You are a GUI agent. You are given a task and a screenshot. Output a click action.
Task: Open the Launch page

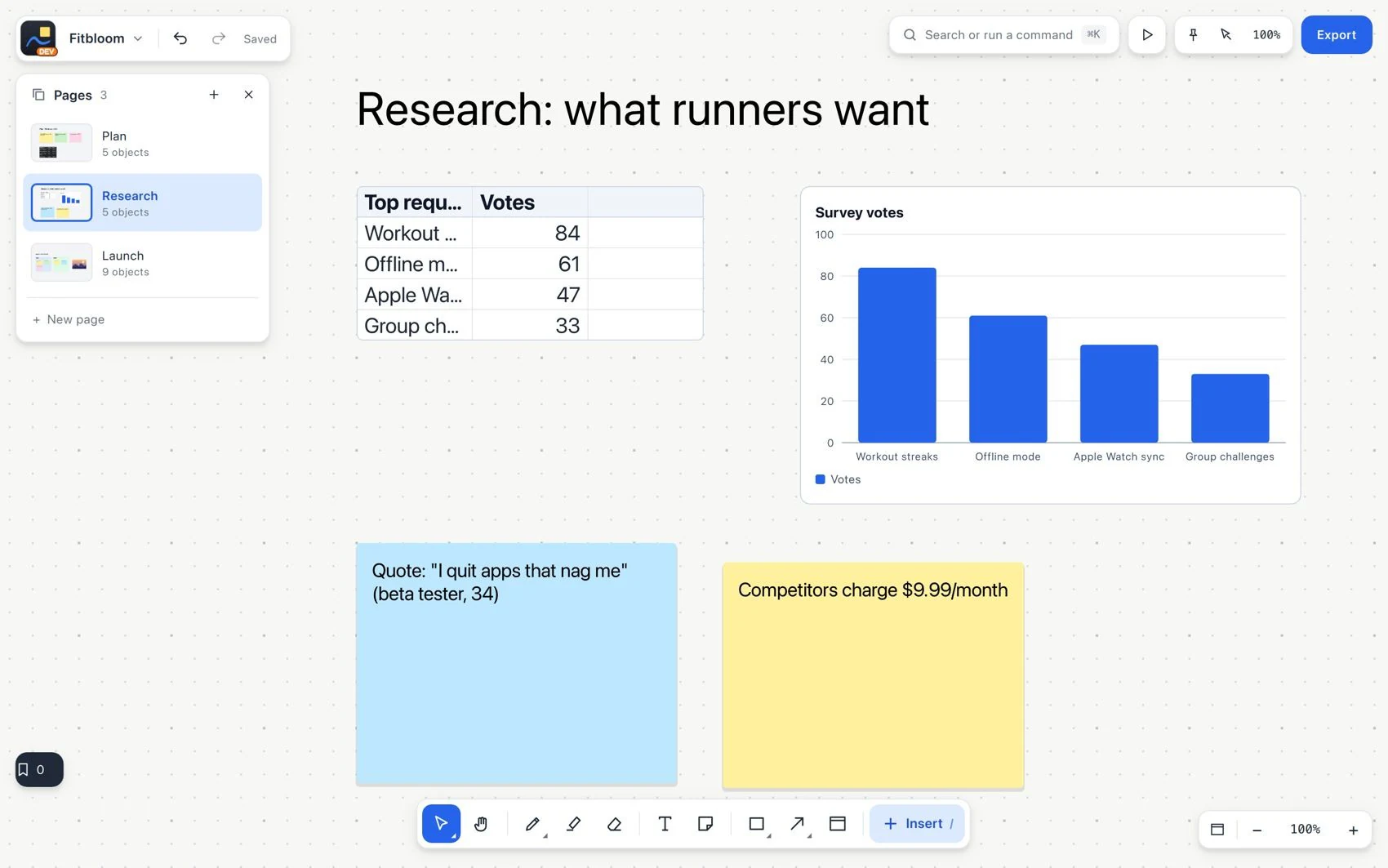(143, 263)
